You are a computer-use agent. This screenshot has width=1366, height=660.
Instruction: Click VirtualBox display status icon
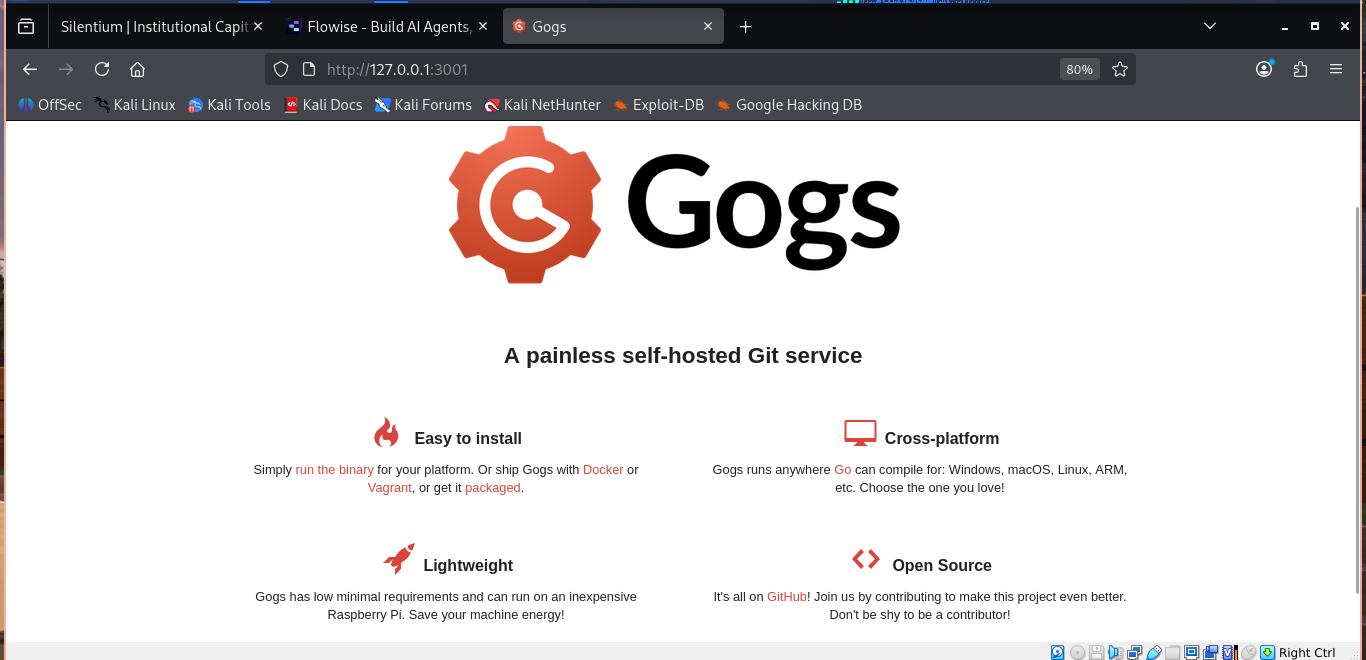(x=1191, y=652)
